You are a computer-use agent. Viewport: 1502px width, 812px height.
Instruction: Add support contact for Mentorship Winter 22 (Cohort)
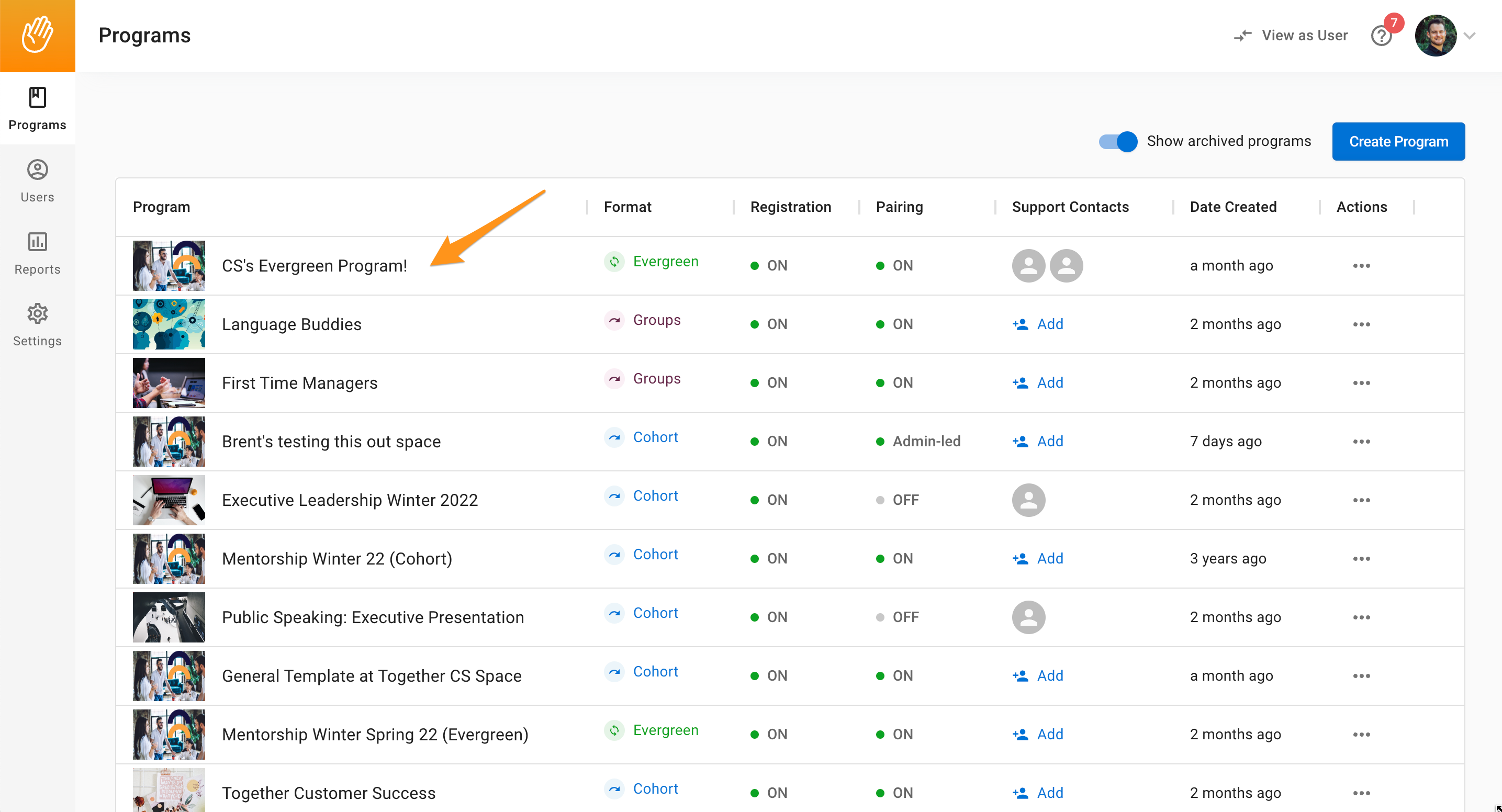click(x=1038, y=558)
